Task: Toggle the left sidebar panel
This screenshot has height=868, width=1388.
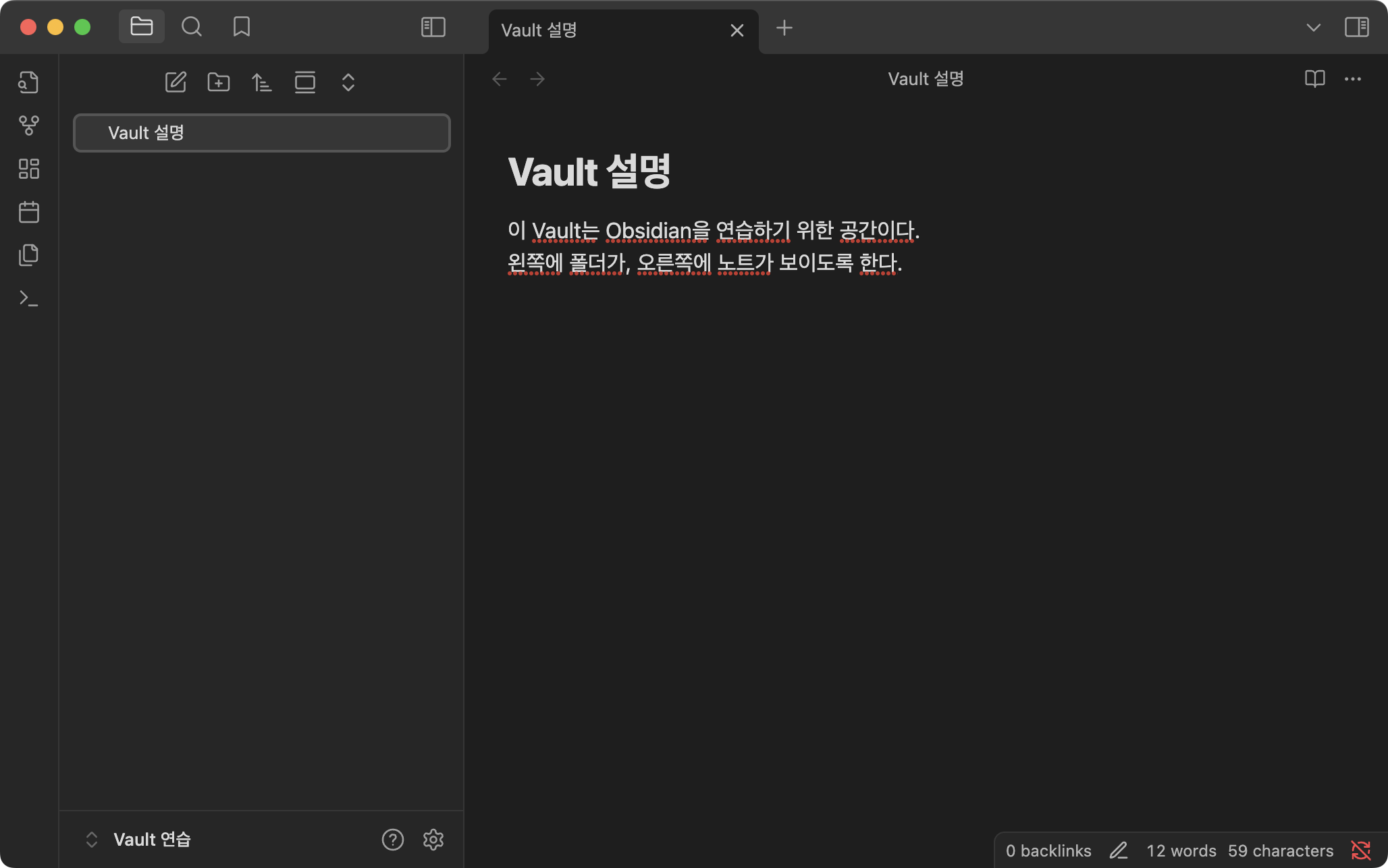Action: 433,28
